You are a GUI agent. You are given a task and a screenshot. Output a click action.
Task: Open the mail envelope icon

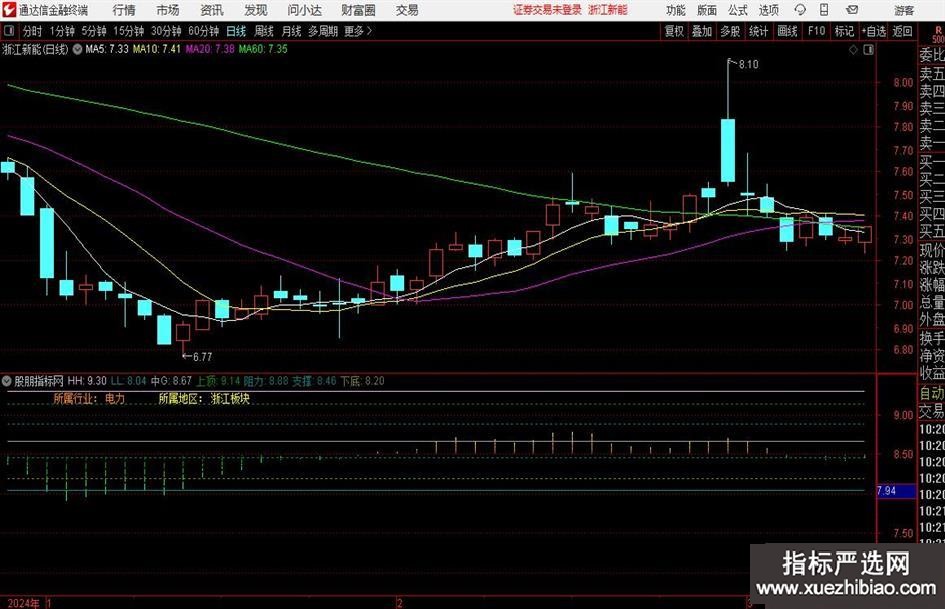(x=852, y=10)
